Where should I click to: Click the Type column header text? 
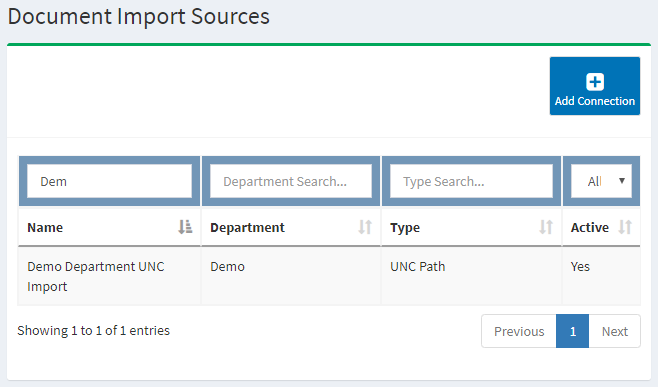coord(405,228)
